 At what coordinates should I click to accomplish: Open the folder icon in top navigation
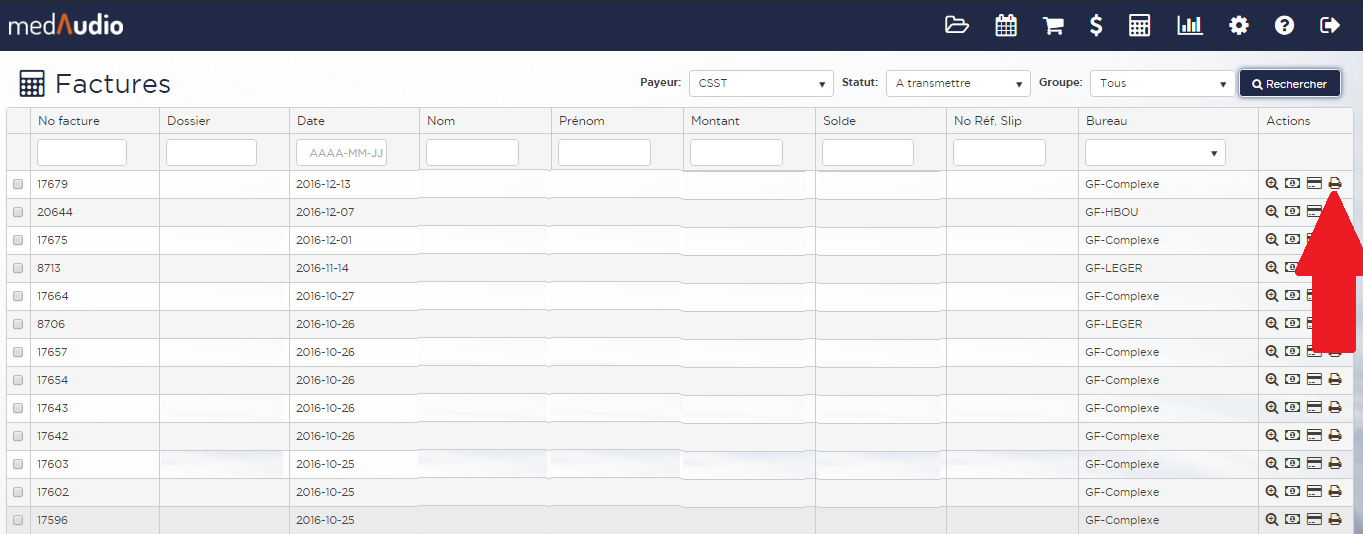[957, 25]
